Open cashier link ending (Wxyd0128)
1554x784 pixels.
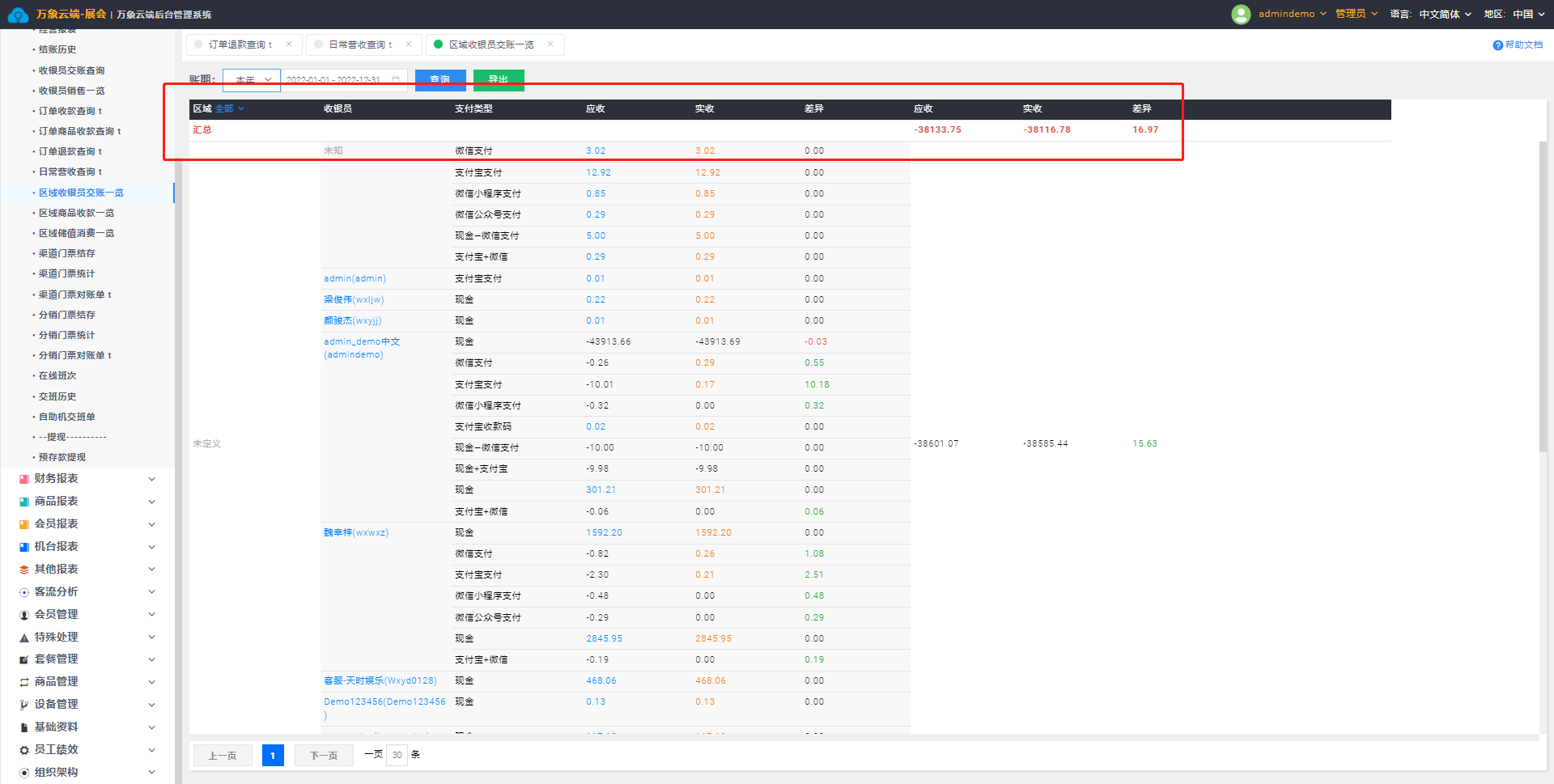380,680
